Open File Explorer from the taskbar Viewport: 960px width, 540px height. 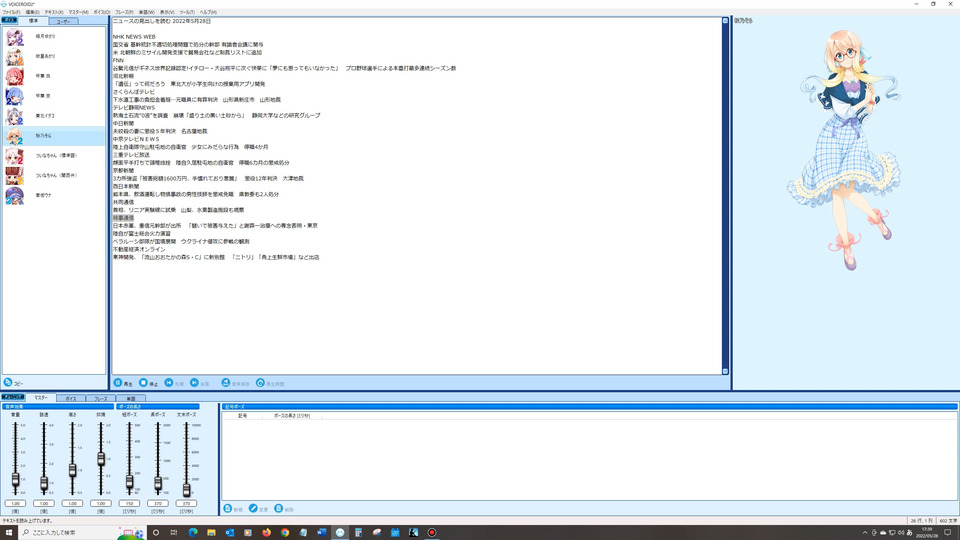point(211,533)
